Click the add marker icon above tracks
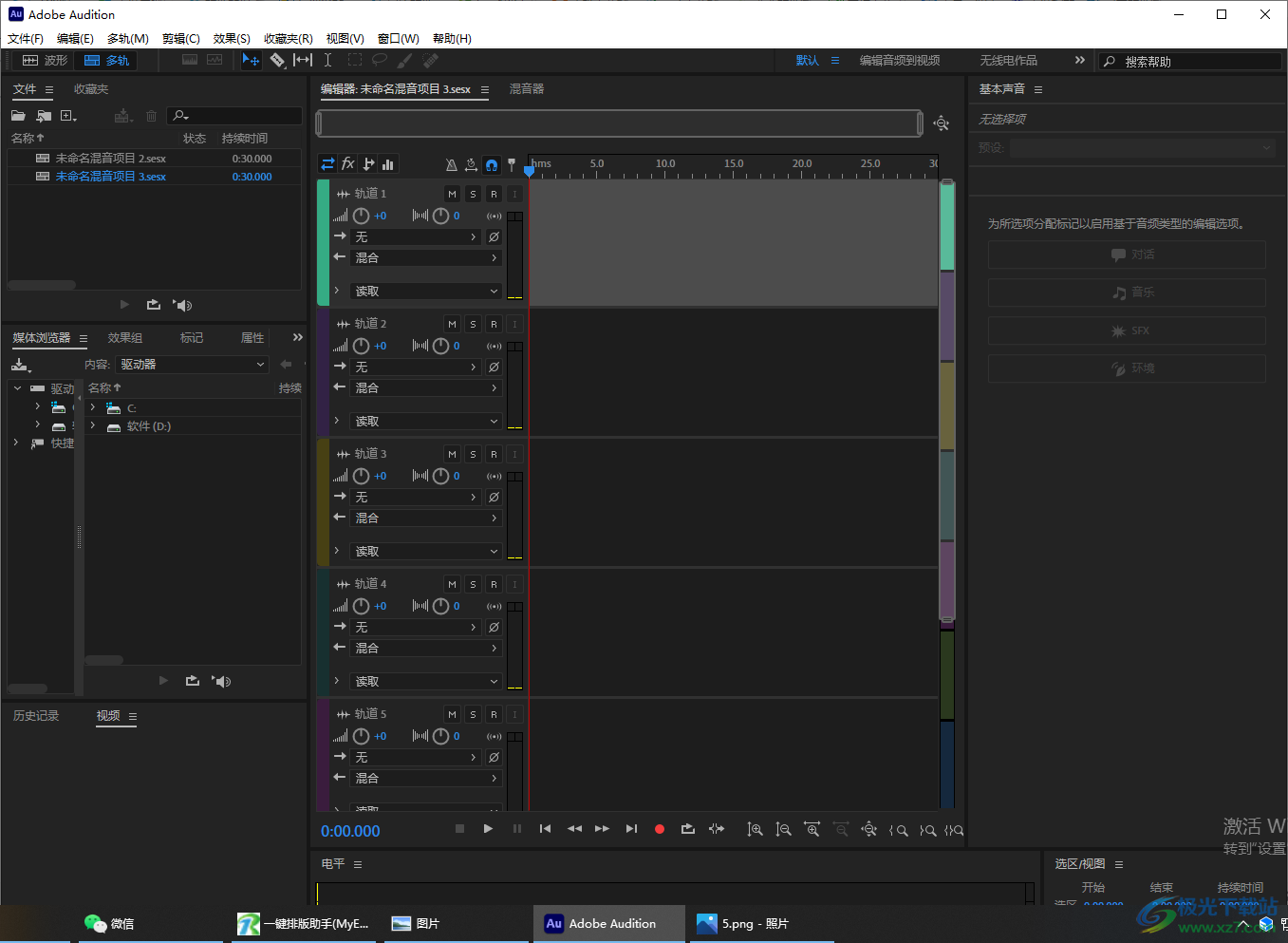This screenshot has height=943, width=1288. pos(512,165)
